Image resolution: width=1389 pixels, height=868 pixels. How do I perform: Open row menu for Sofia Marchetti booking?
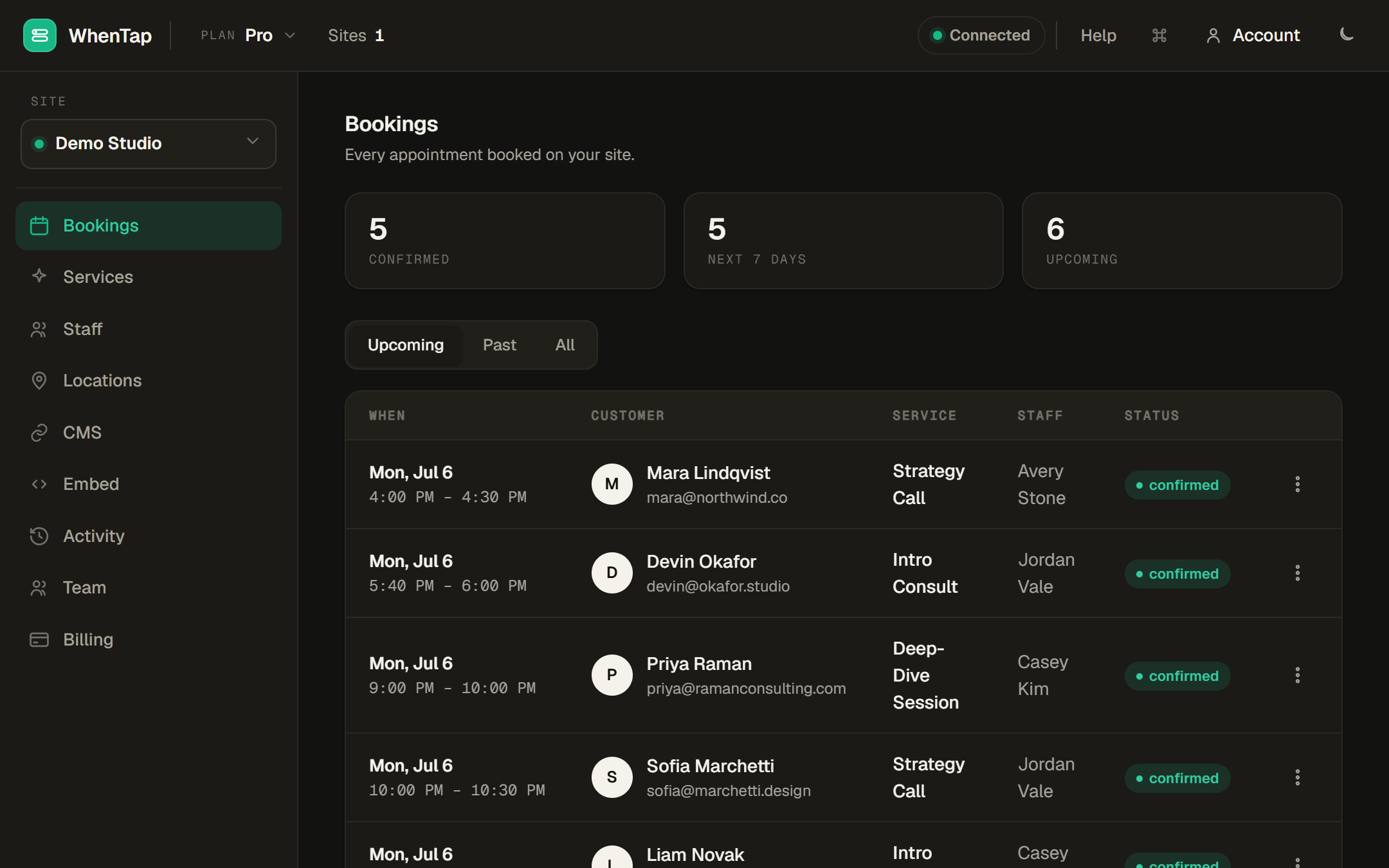[1298, 777]
